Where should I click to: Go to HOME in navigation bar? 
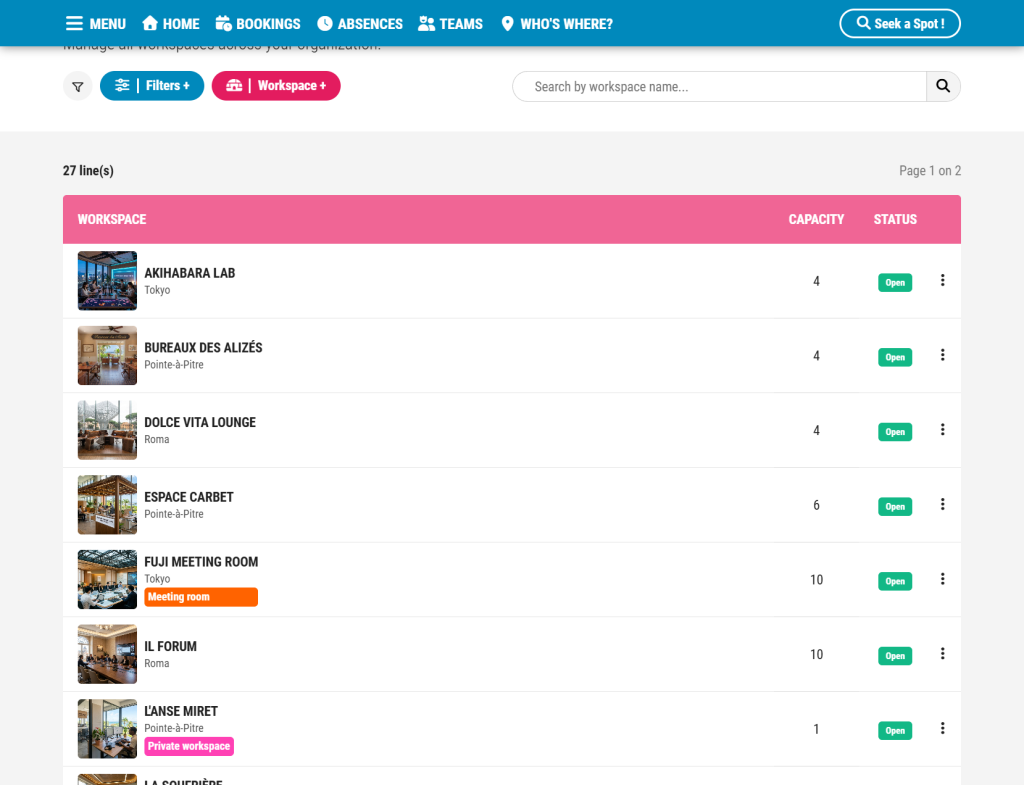click(170, 24)
